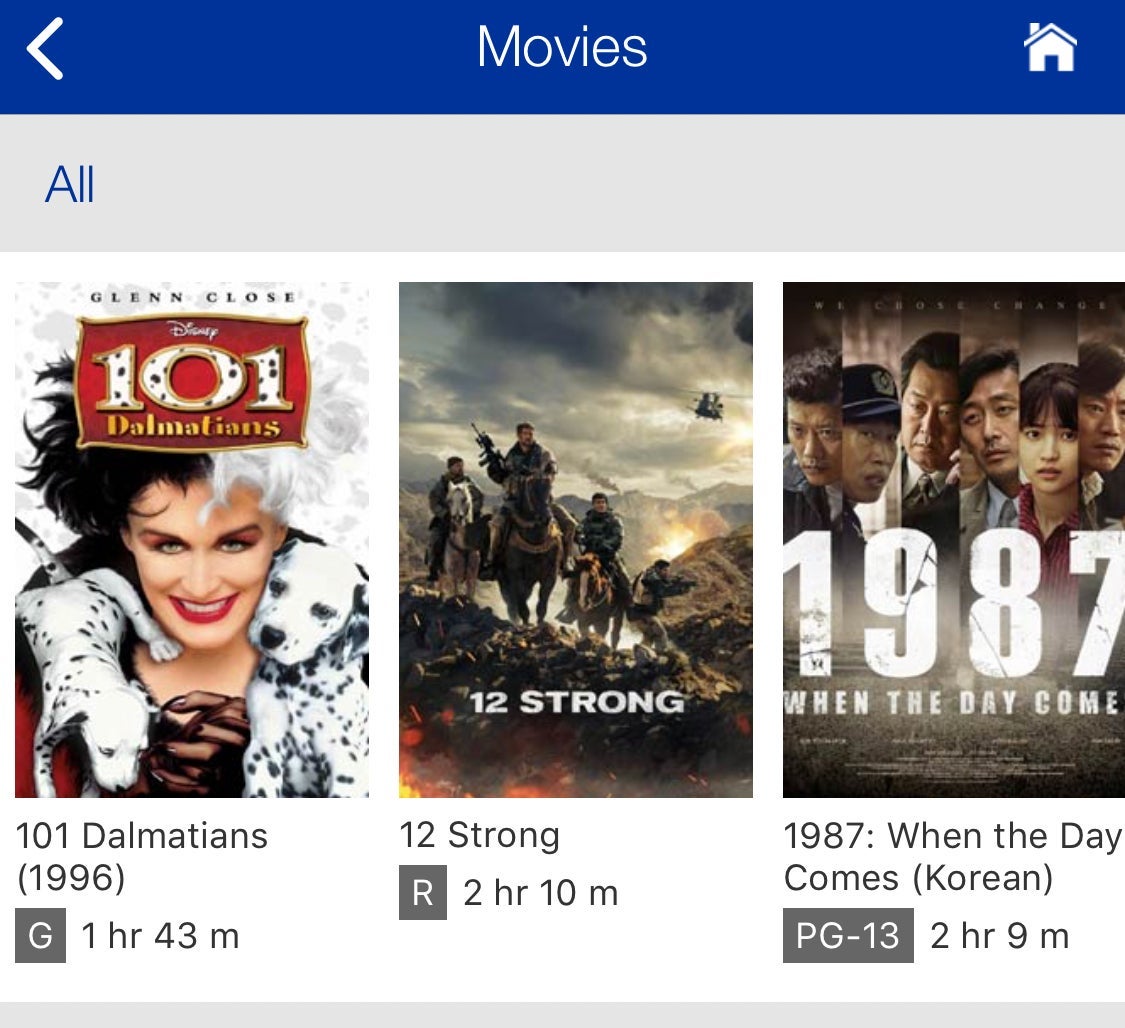The image size is (1125, 1028).
Task: Go back using the back arrow
Action: (46, 48)
